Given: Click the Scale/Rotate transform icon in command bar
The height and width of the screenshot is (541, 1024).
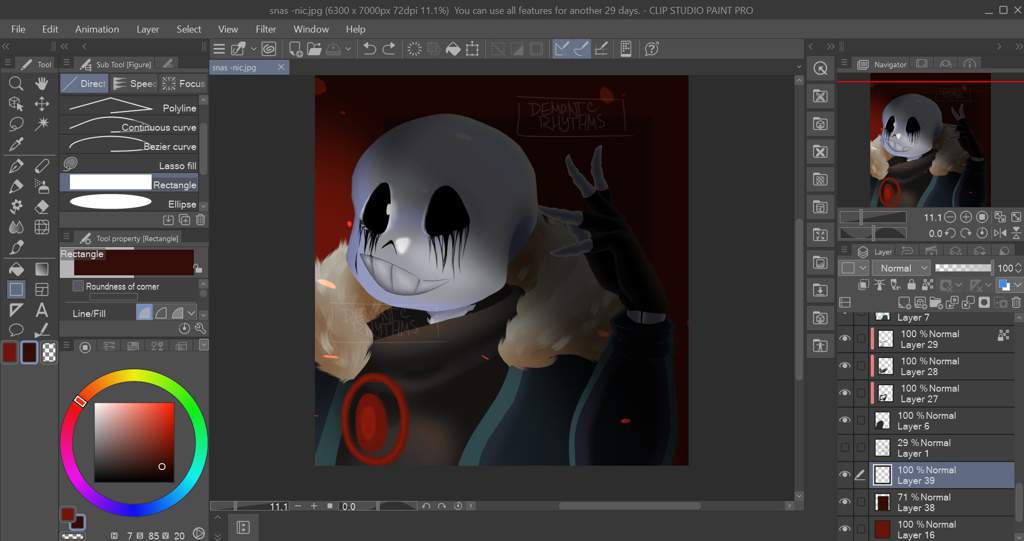Looking at the screenshot, I should click(x=472, y=49).
